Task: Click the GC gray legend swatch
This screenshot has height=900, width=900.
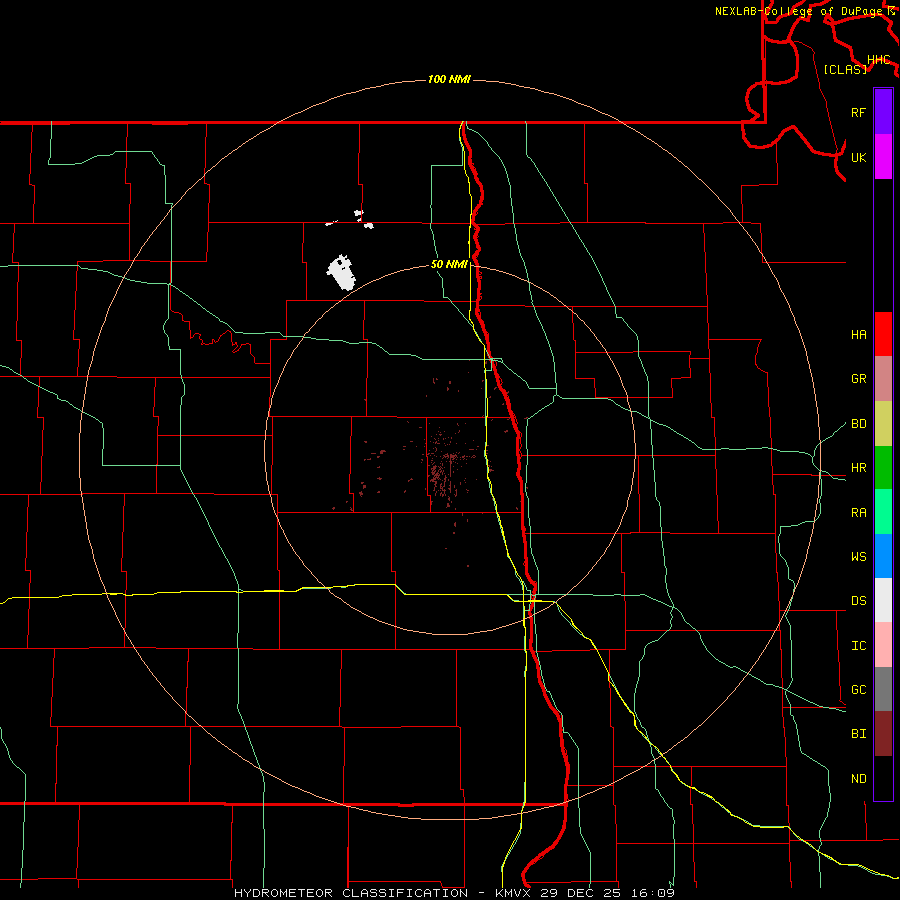Action: [x=883, y=689]
